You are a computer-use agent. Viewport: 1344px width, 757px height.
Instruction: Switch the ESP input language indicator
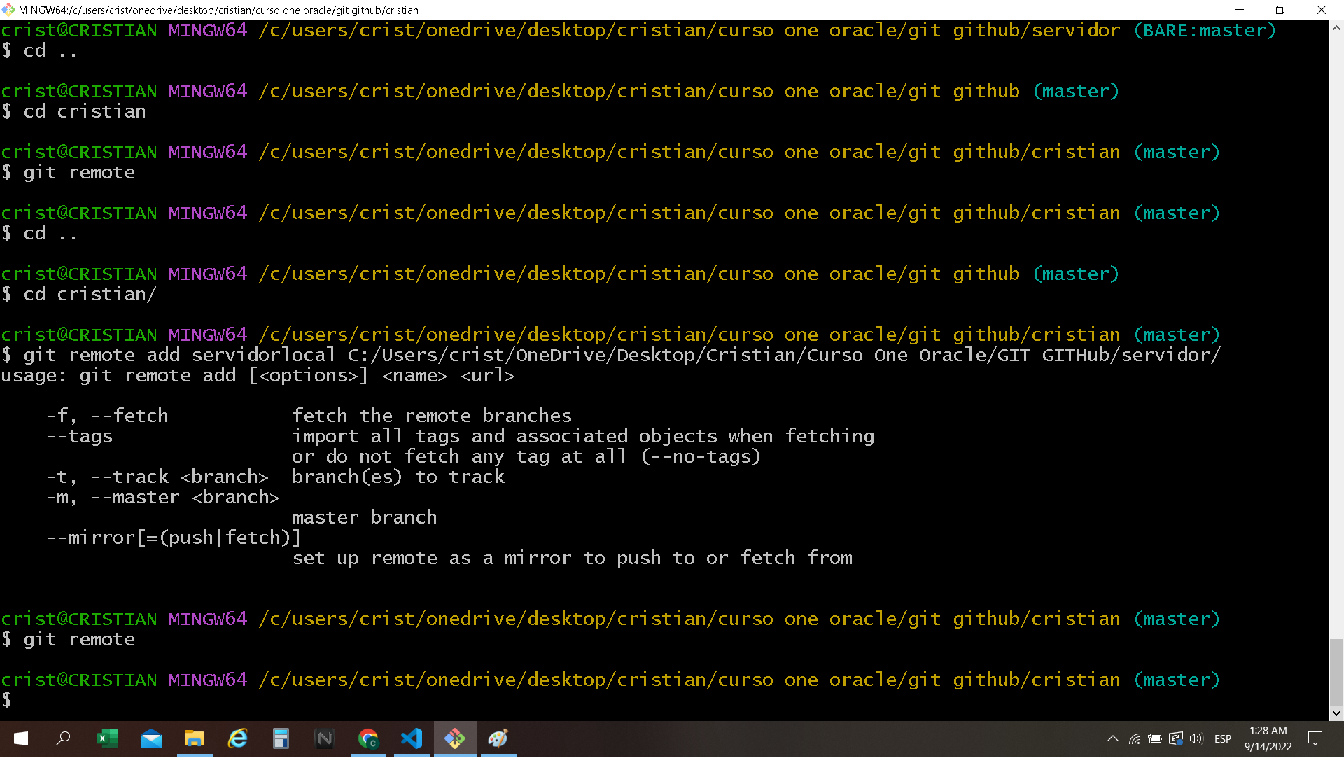pyautogui.click(x=1222, y=739)
